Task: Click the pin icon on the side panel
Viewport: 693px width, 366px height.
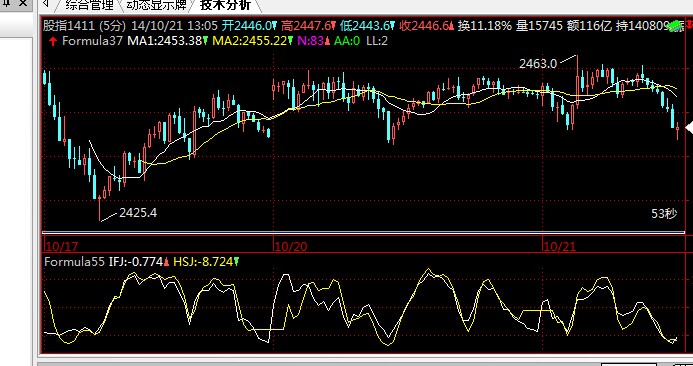Action: coord(7,4)
